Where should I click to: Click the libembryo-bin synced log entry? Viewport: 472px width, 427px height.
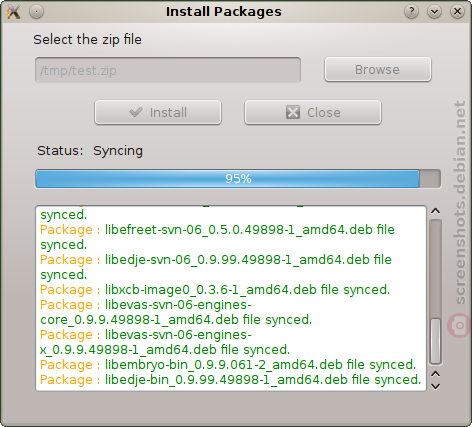tap(228, 365)
